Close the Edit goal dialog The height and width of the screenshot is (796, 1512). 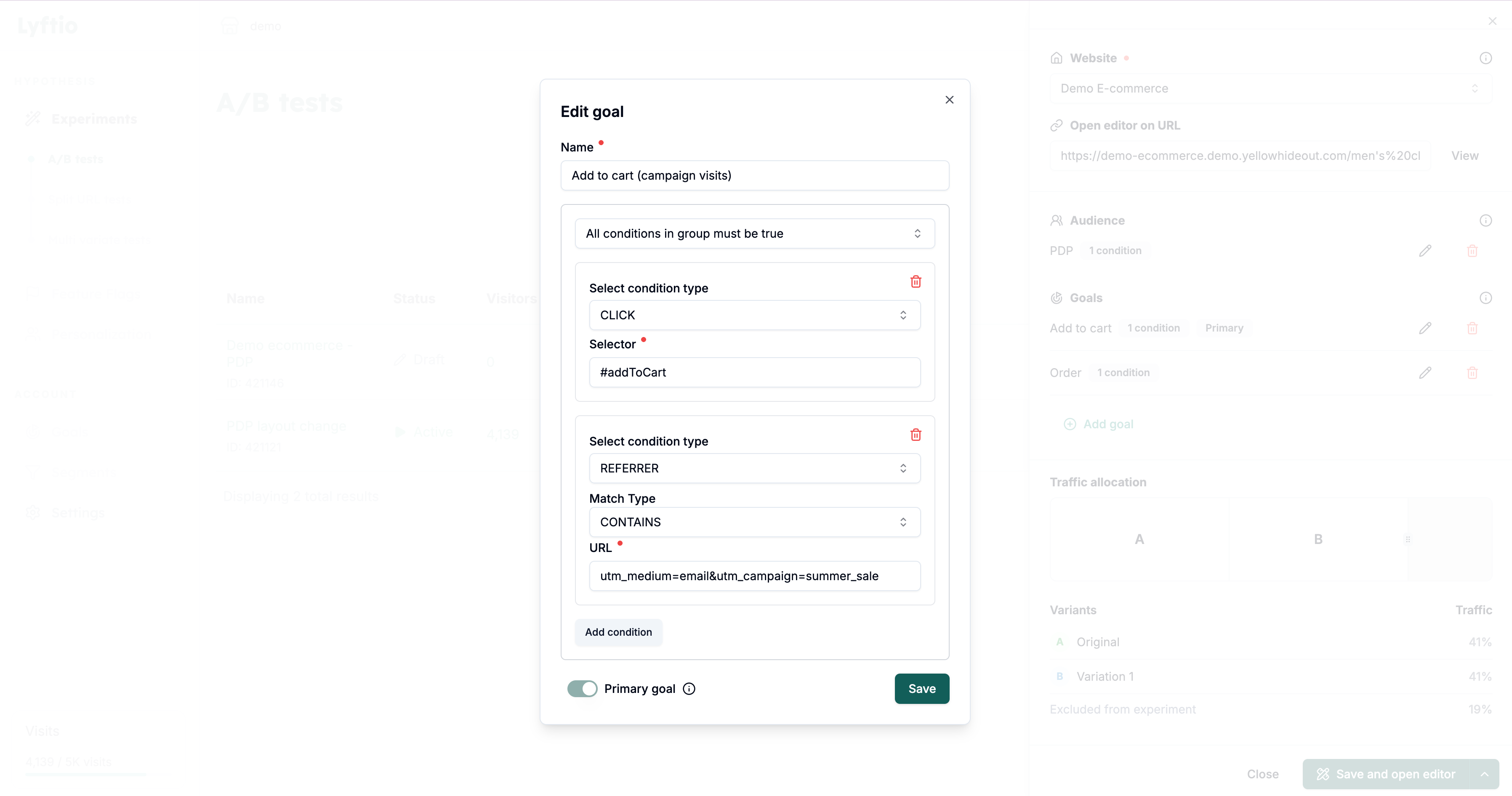point(949,100)
